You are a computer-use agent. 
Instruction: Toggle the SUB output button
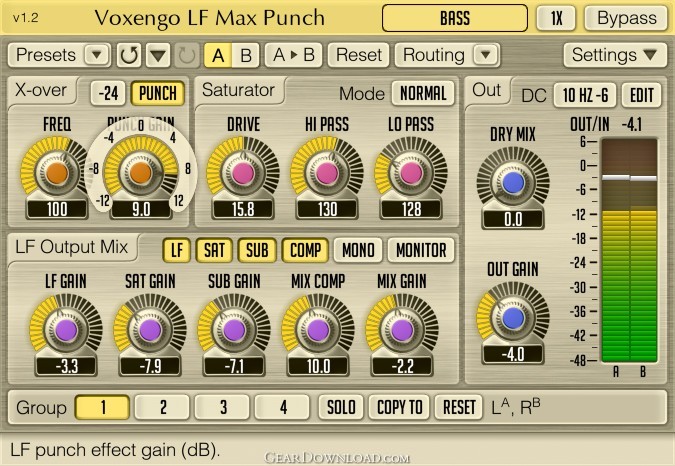(257, 250)
